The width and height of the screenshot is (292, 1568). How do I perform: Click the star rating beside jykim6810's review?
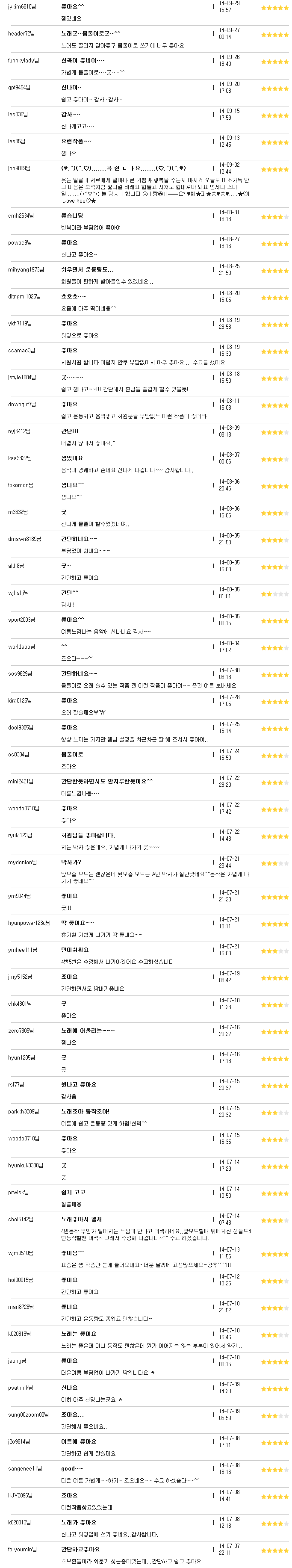coord(275,7)
